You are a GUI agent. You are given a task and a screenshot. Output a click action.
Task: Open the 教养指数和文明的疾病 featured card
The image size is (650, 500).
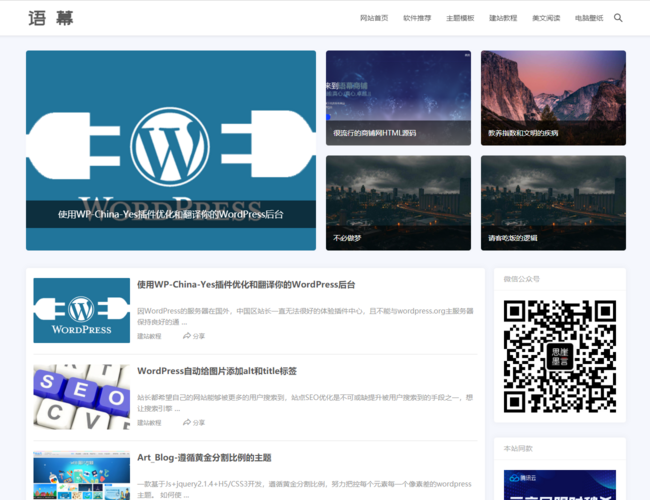(553, 98)
